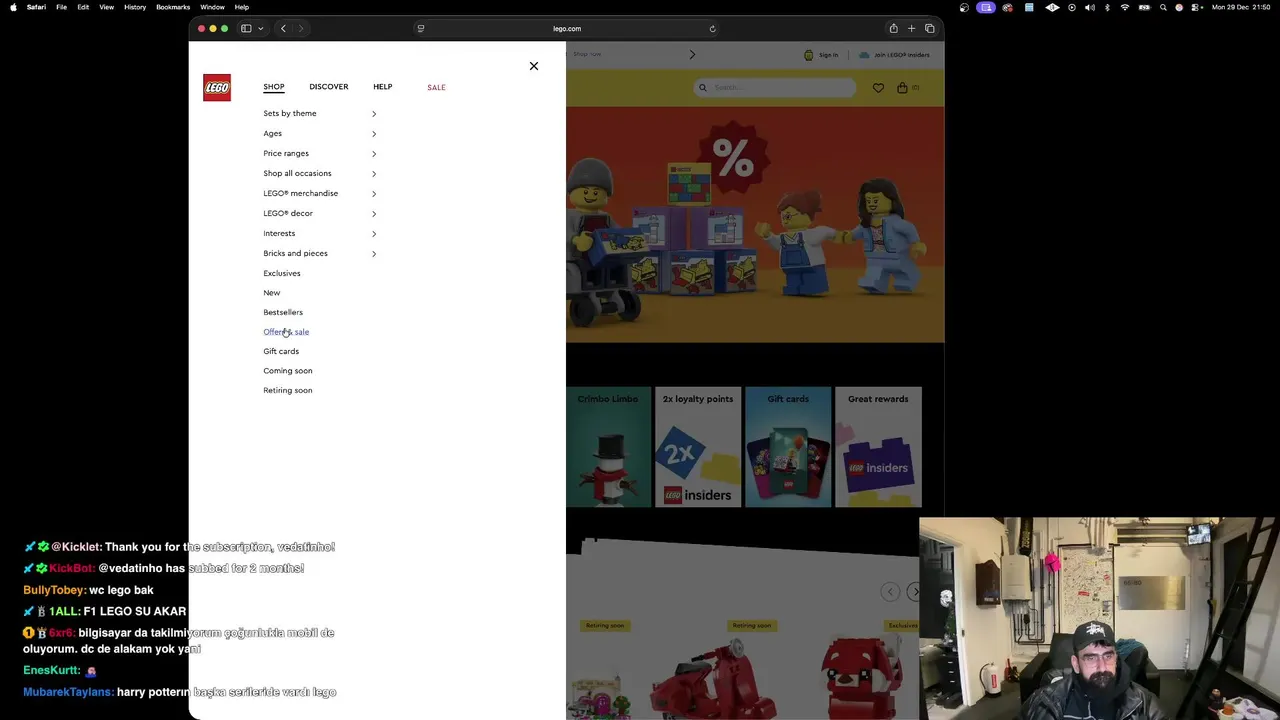Reload the page with refresh icon
Screen dimensions: 1280x720
coord(712,29)
